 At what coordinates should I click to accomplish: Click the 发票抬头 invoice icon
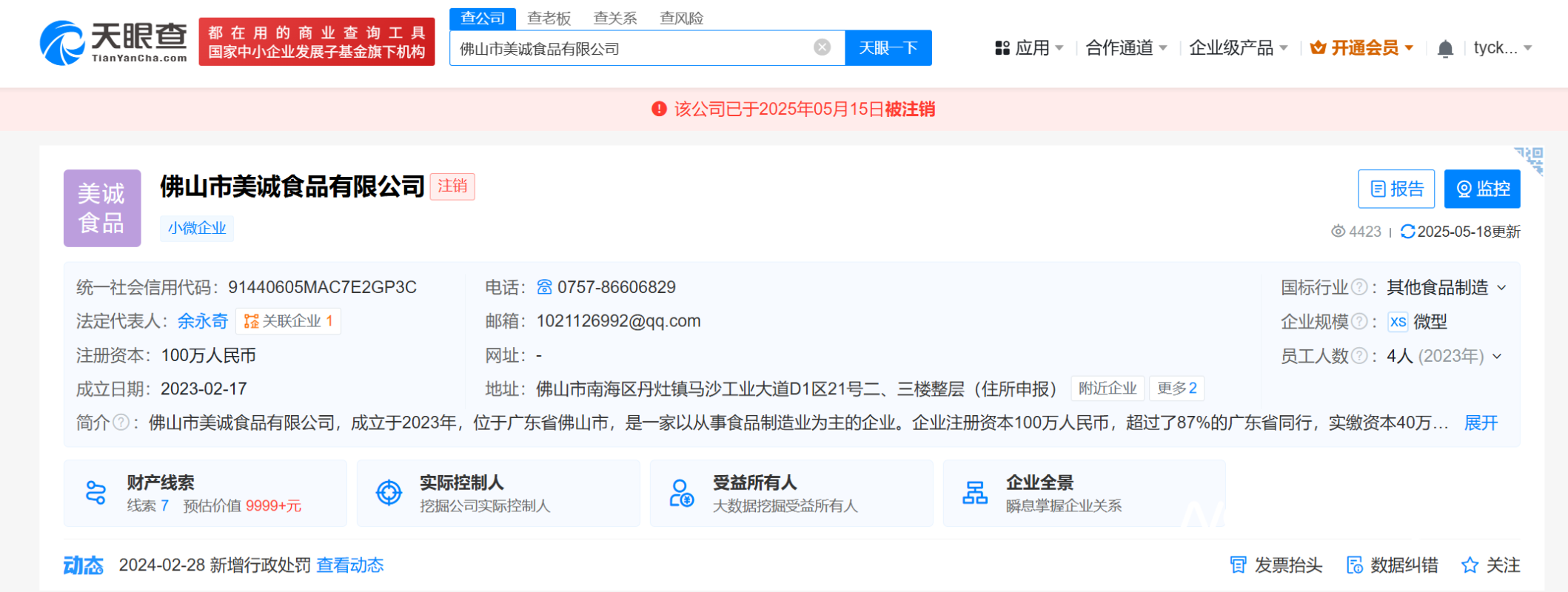tap(1237, 565)
